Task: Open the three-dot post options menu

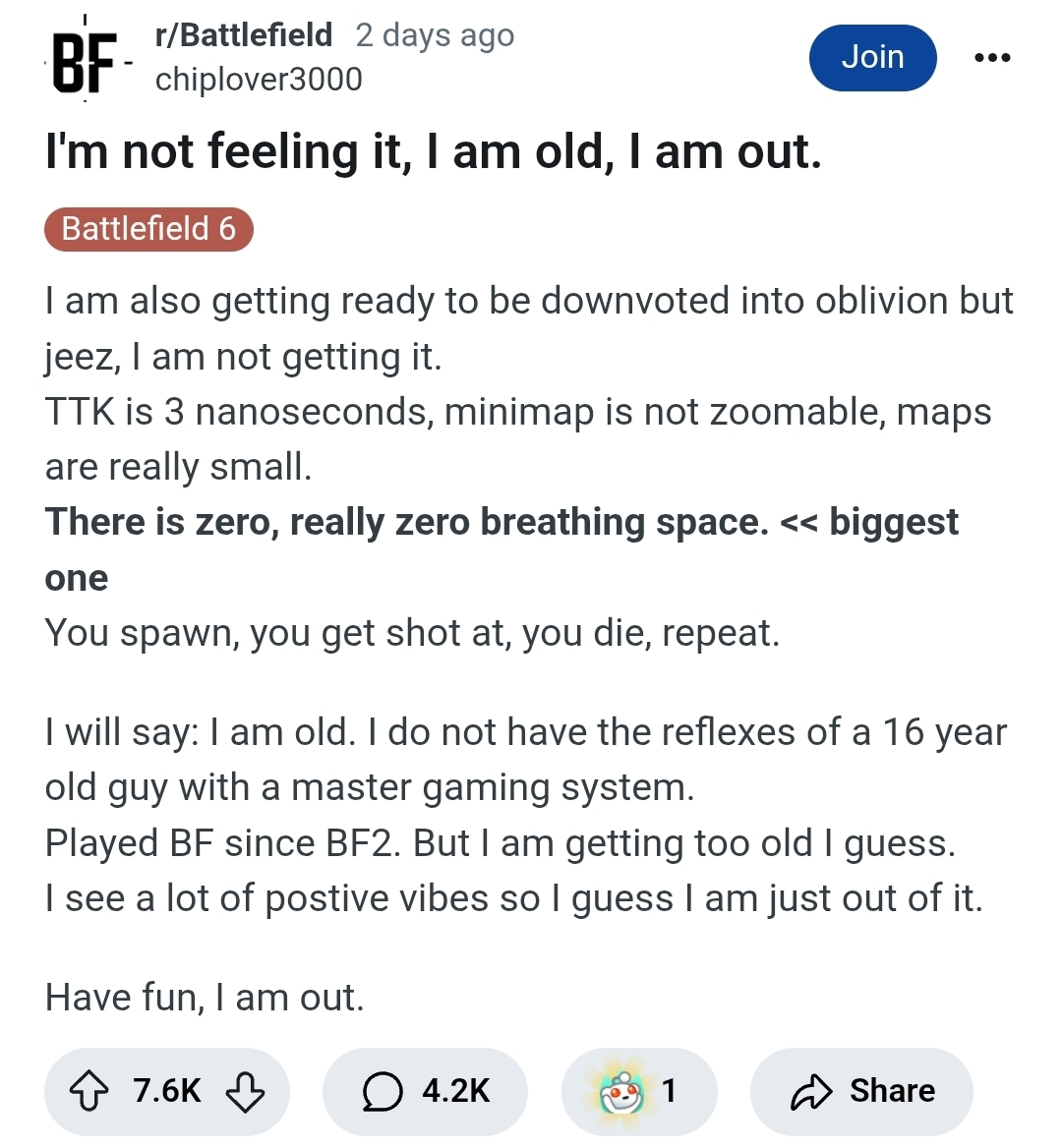Action: [x=992, y=57]
